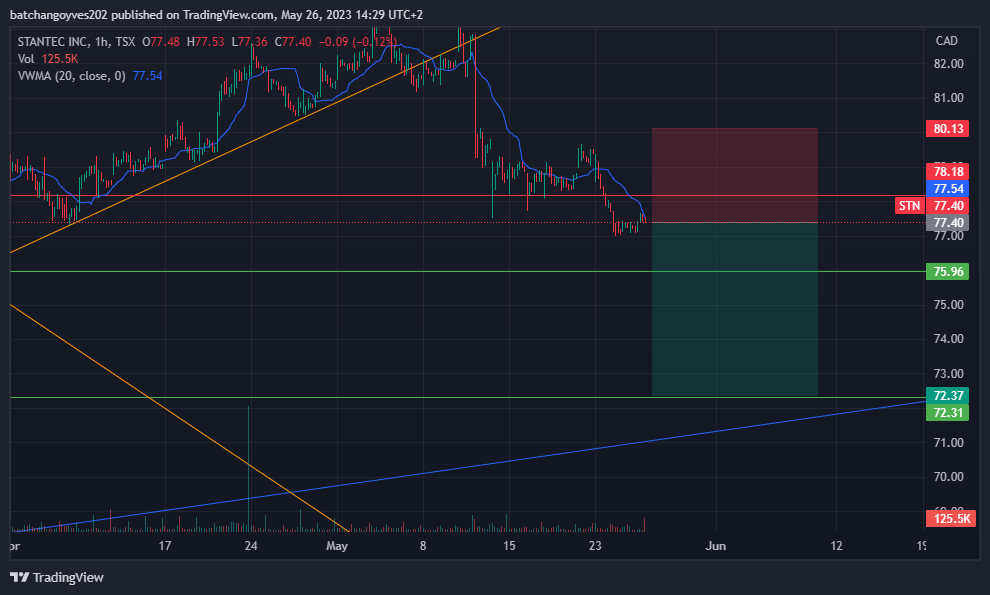Viewport: 990px width, 595px height.
Task: Click the high value H77.53 in the legend
Action: 205,42
